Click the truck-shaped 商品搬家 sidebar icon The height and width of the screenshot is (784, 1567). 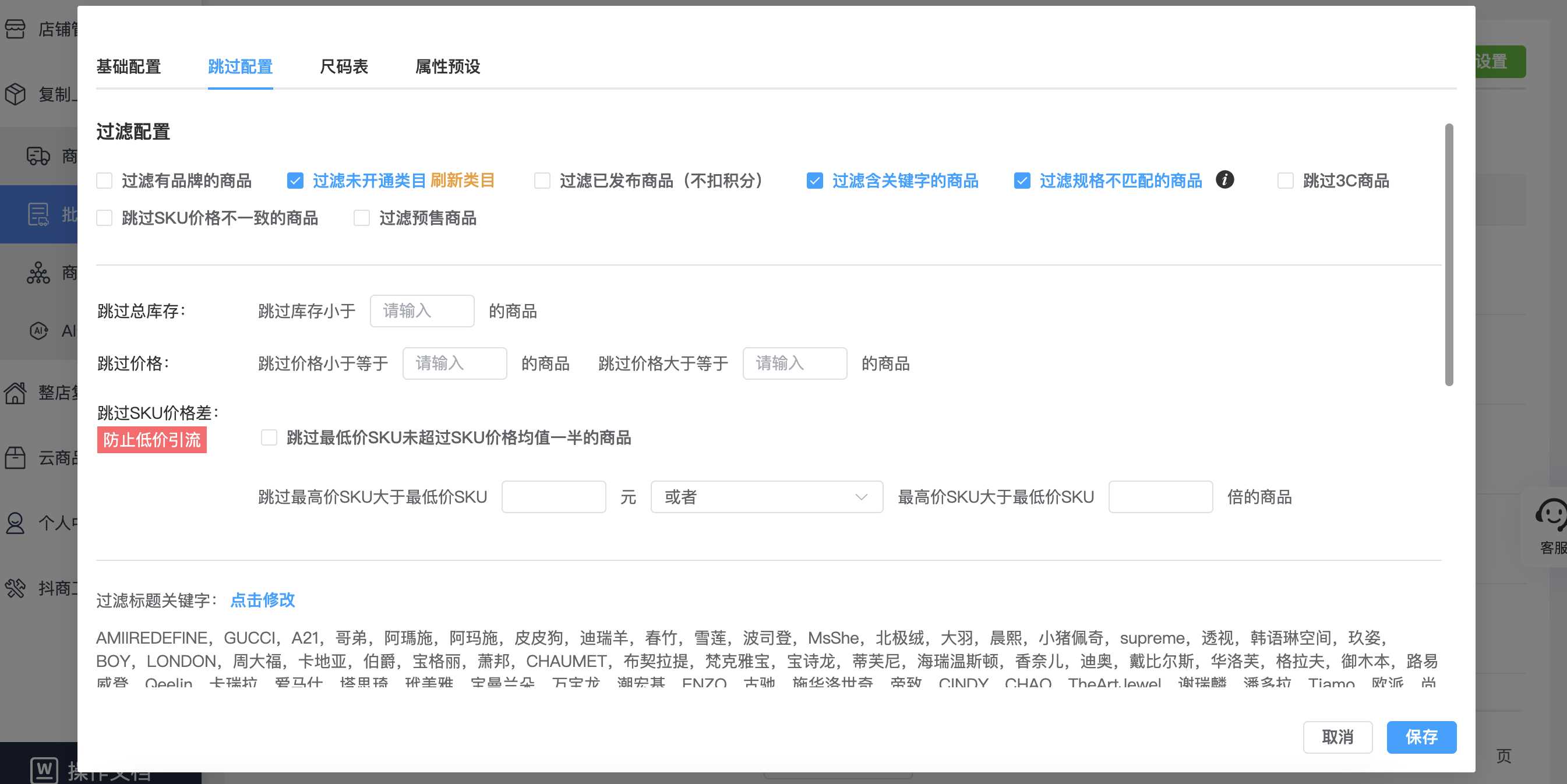pos(38,156)
